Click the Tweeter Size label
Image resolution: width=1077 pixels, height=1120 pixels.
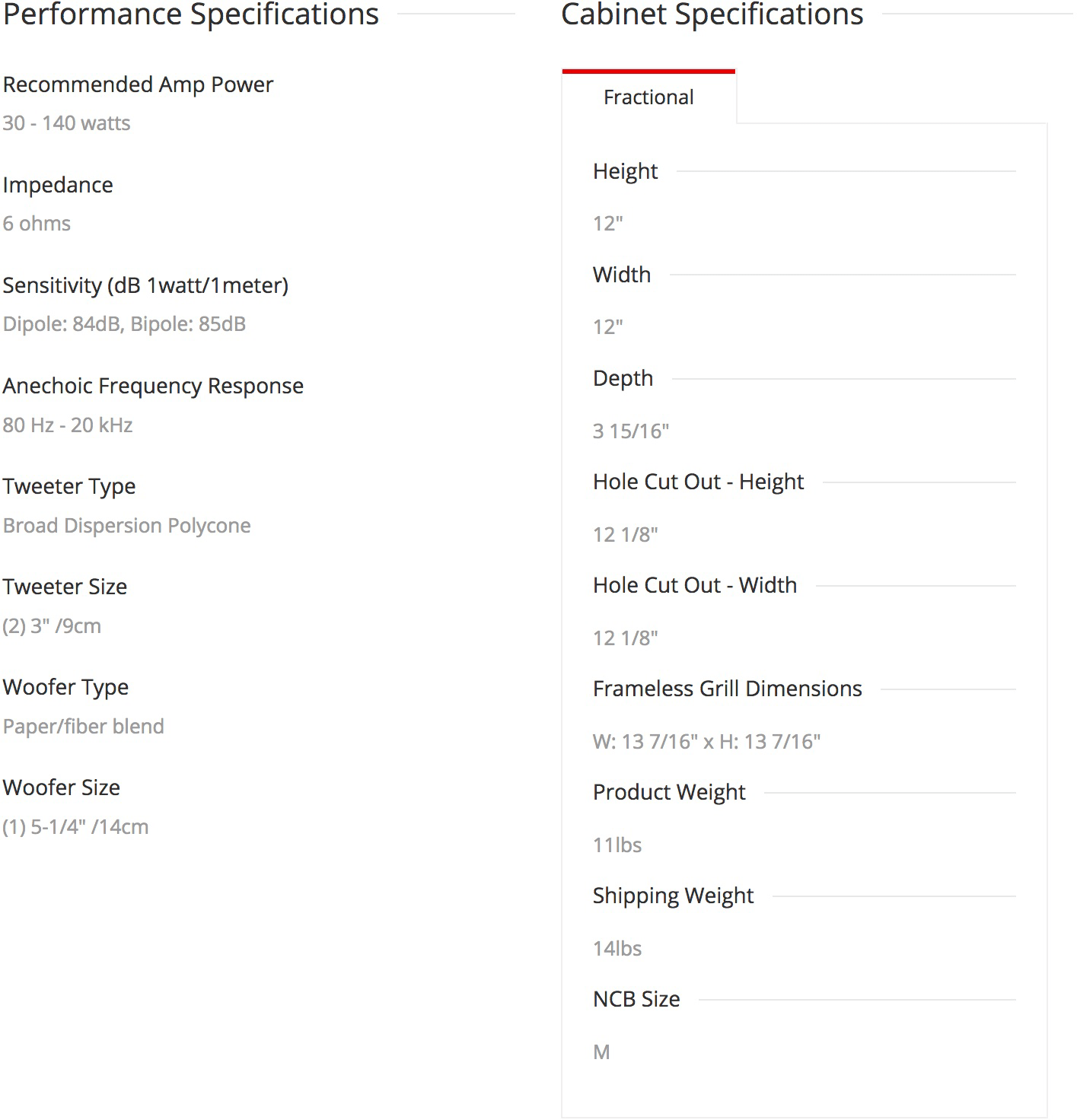pos(65,587)
